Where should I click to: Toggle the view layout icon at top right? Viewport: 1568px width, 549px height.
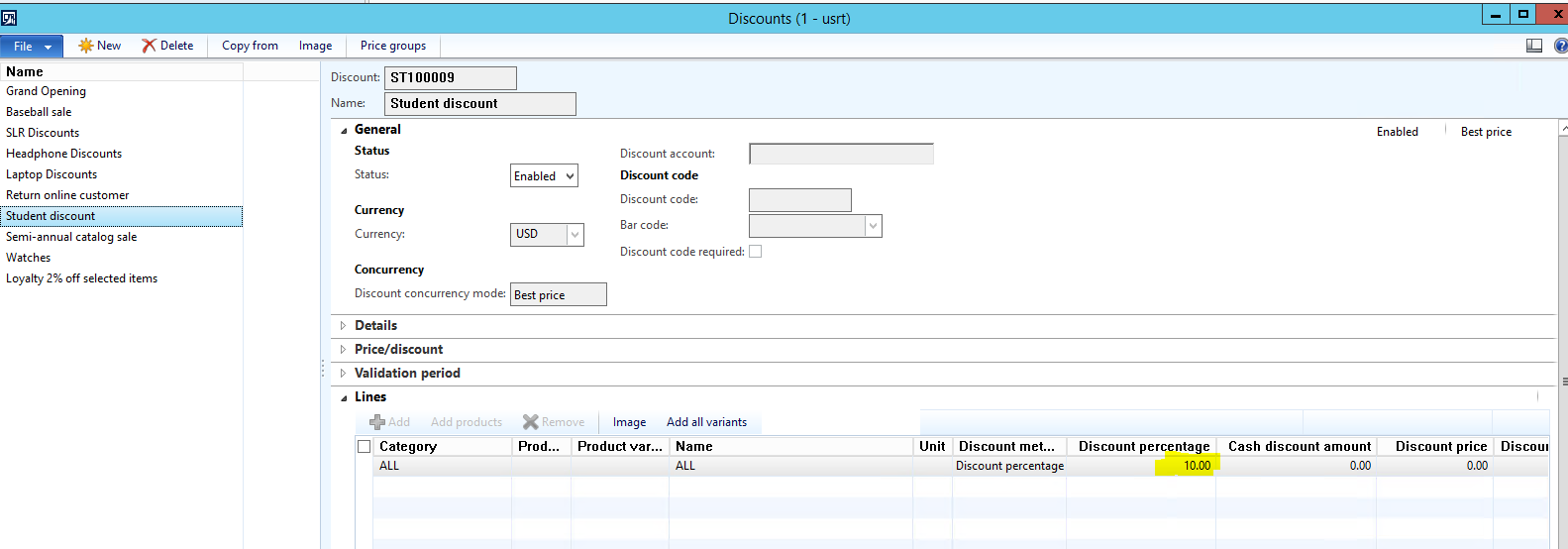coord(1534,46)
